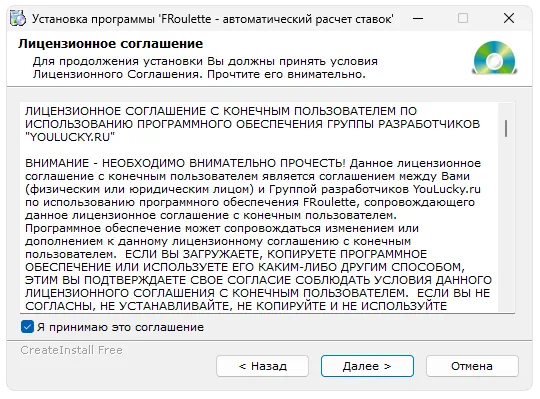Viewport: 540px width, 399px height.
Task: Click the line 'ЛИЦЕНЗИОННОЕ СОГЛАШЕНИЕ С КОНЕЧНЫМ ПОЛЬЗОВАТЕЛЕМ ПО'
Action: pyautogui.click(x=221, y=111)
